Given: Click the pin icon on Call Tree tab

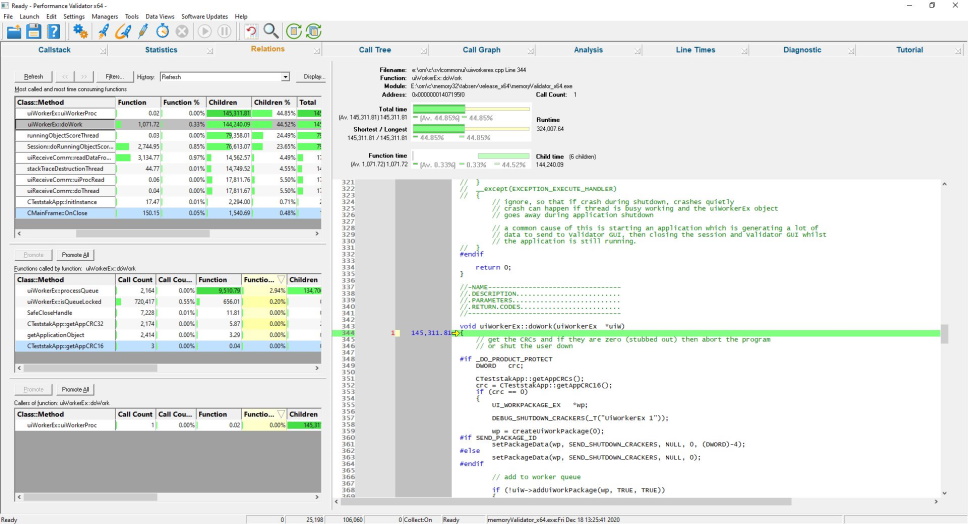Looking at the screenshot, I should [x=424, y=51].
